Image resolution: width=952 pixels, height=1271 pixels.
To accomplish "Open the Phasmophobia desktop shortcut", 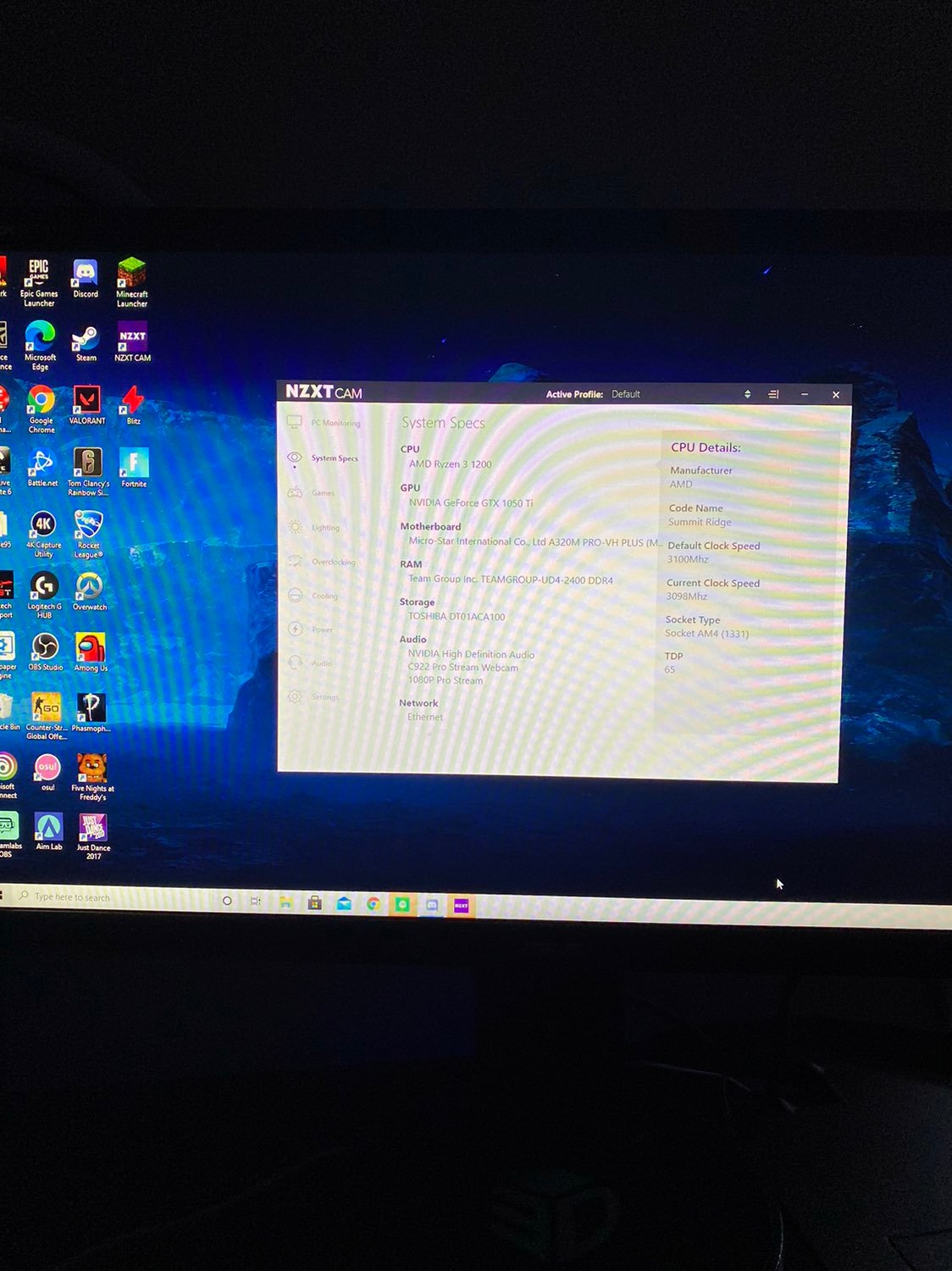I will click(x=91, y=712).
